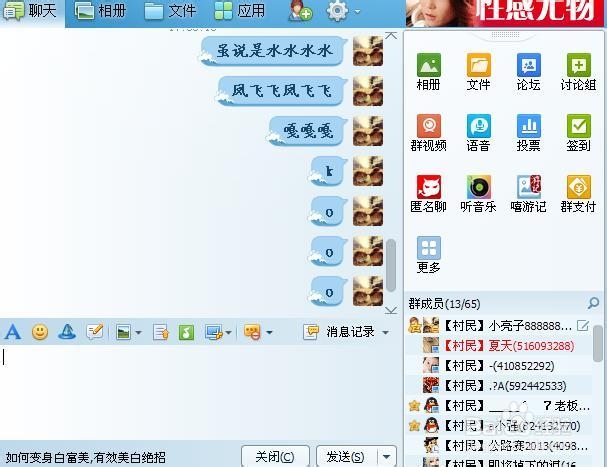This screenshot has height=467, width=607.
Task: Expand the screenshot options dropdown arrow
Action: click(228, 332)
